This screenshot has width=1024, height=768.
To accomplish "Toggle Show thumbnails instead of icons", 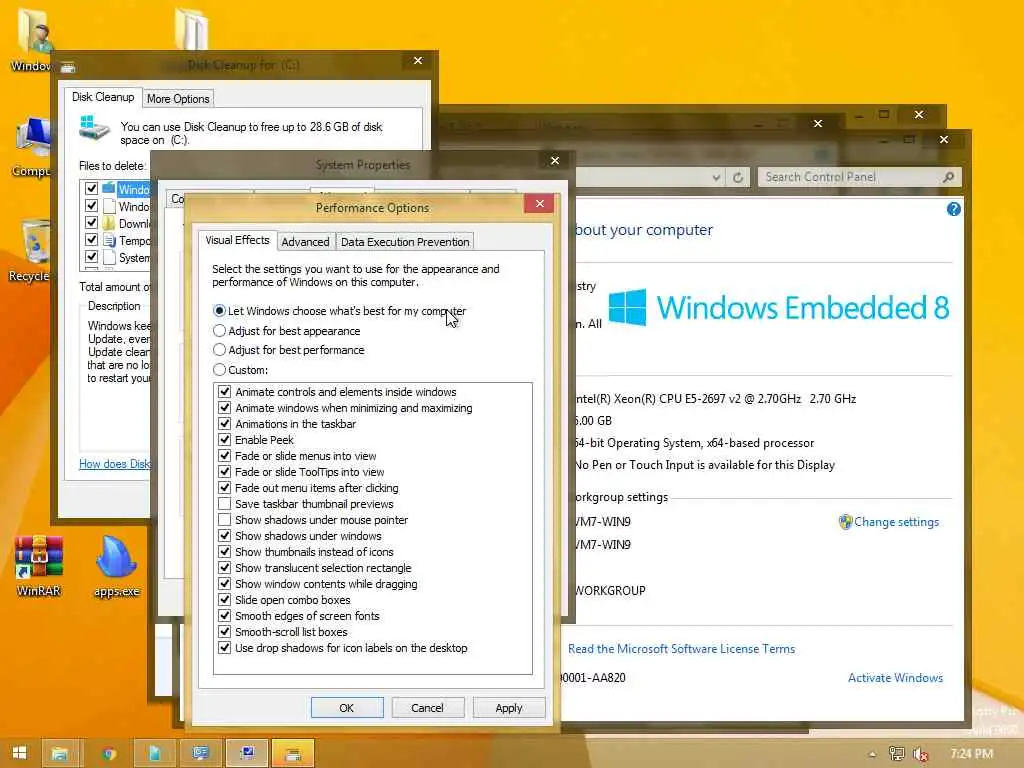I will pyautogui.click(x=225, y=552).
